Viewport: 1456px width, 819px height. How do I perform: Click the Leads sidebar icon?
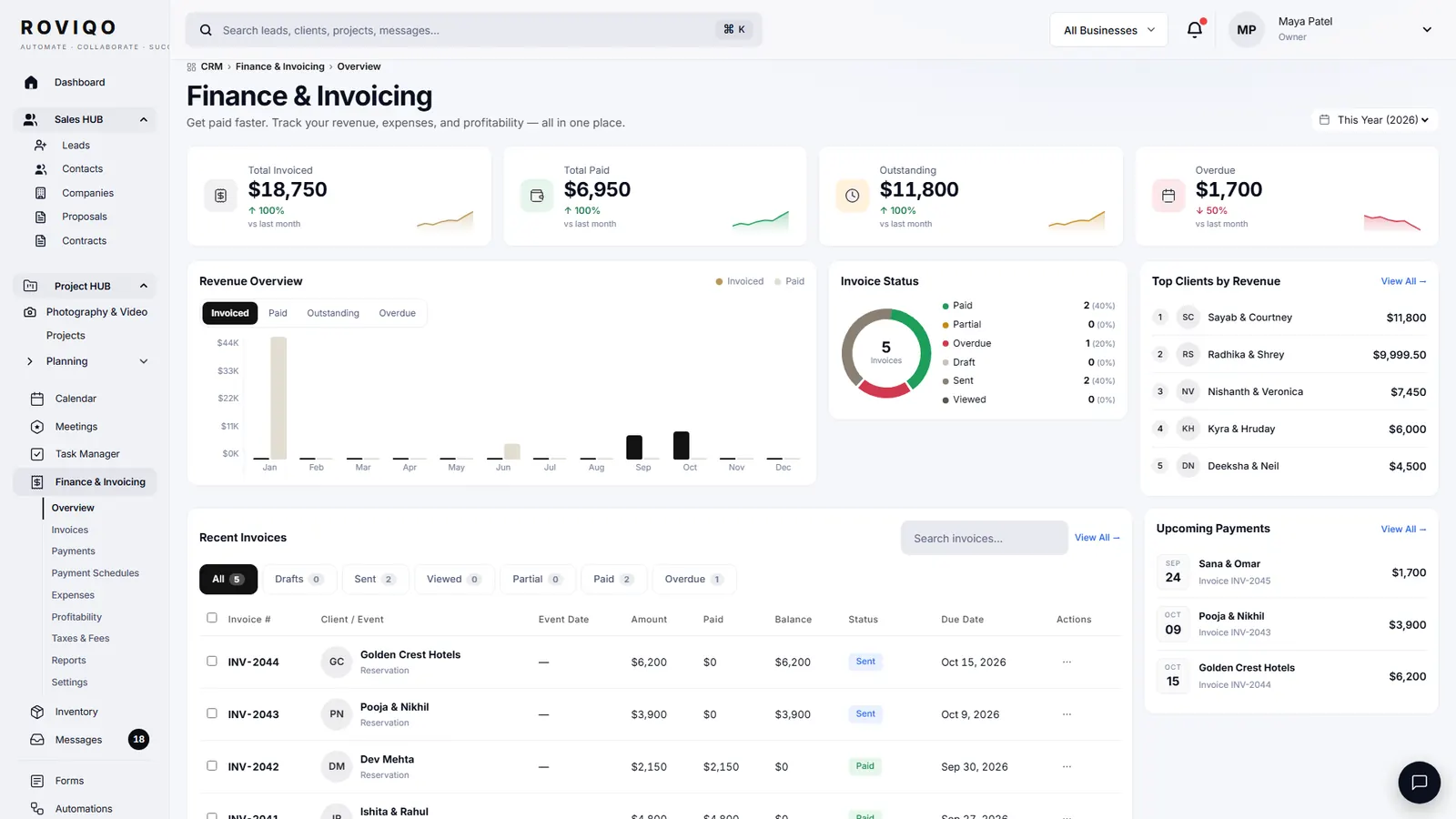[x=40, y=145]
